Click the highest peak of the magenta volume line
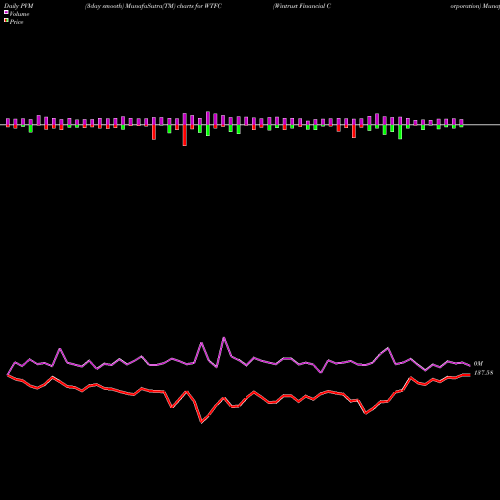Screen dimensions: 500x500 tap(224, 338)
